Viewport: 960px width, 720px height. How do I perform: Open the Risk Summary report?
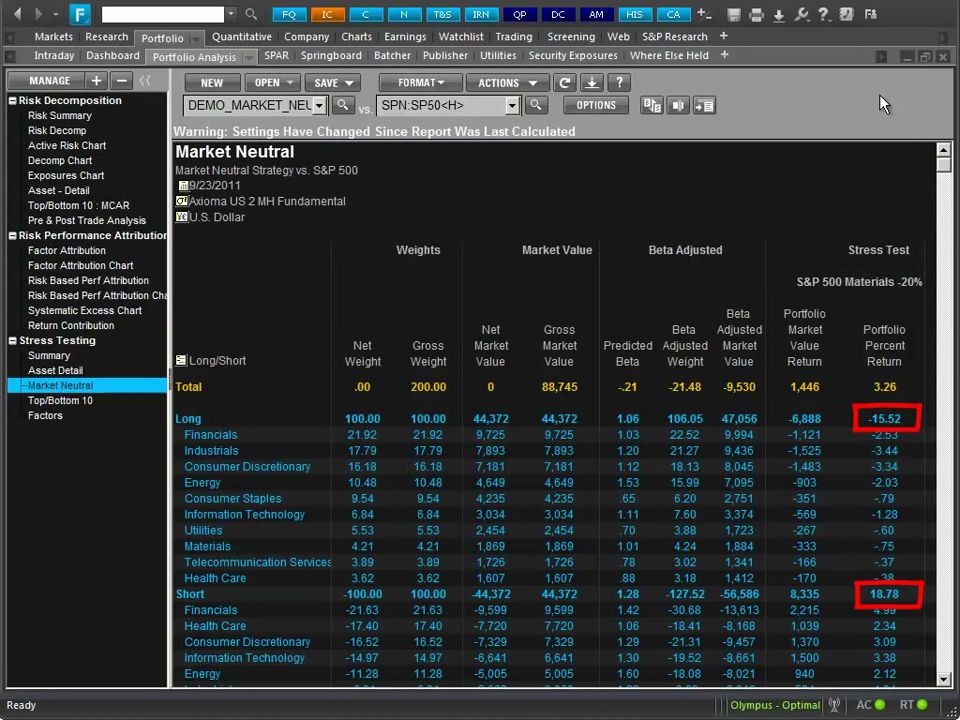59,116
